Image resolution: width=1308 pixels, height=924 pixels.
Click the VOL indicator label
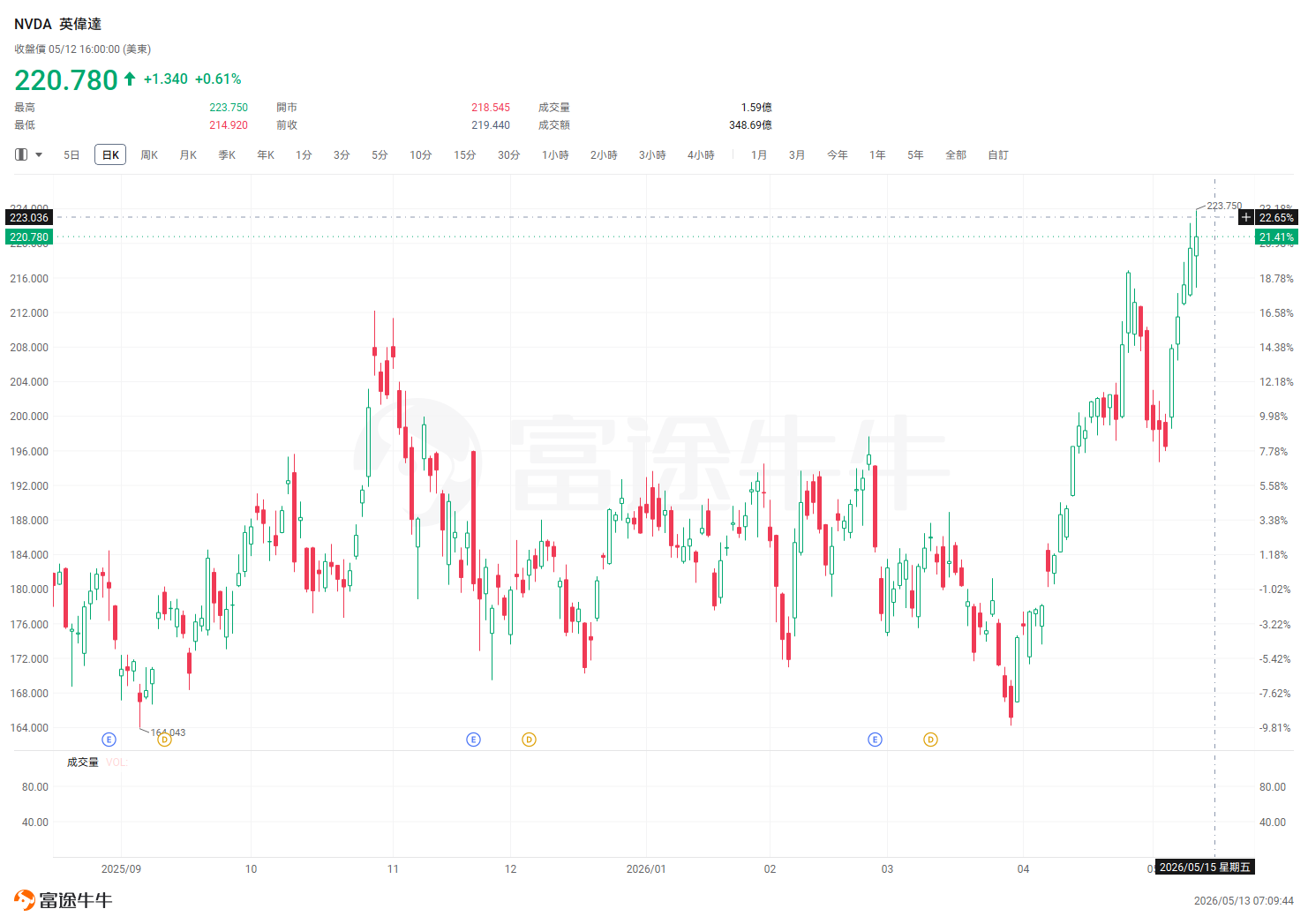[116, 762]
